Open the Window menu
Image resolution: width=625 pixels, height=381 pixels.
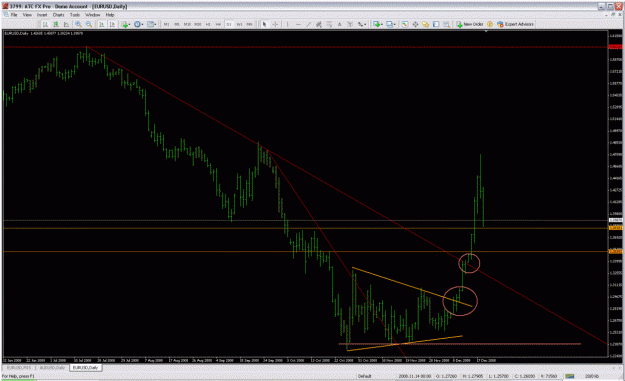(x=92, y=15)
